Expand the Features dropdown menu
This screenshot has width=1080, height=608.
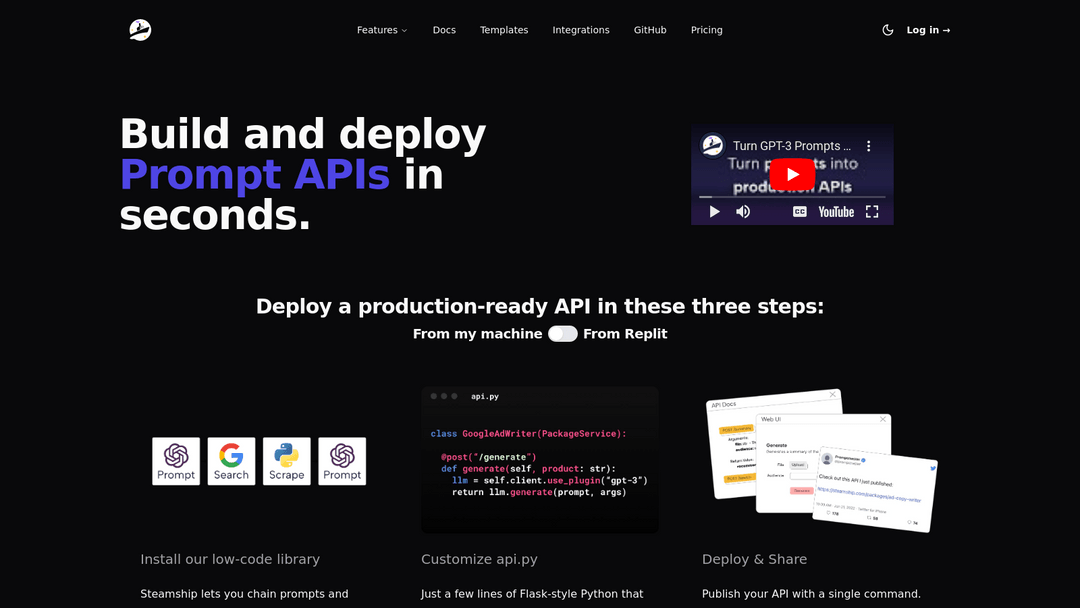pos(382,30)
